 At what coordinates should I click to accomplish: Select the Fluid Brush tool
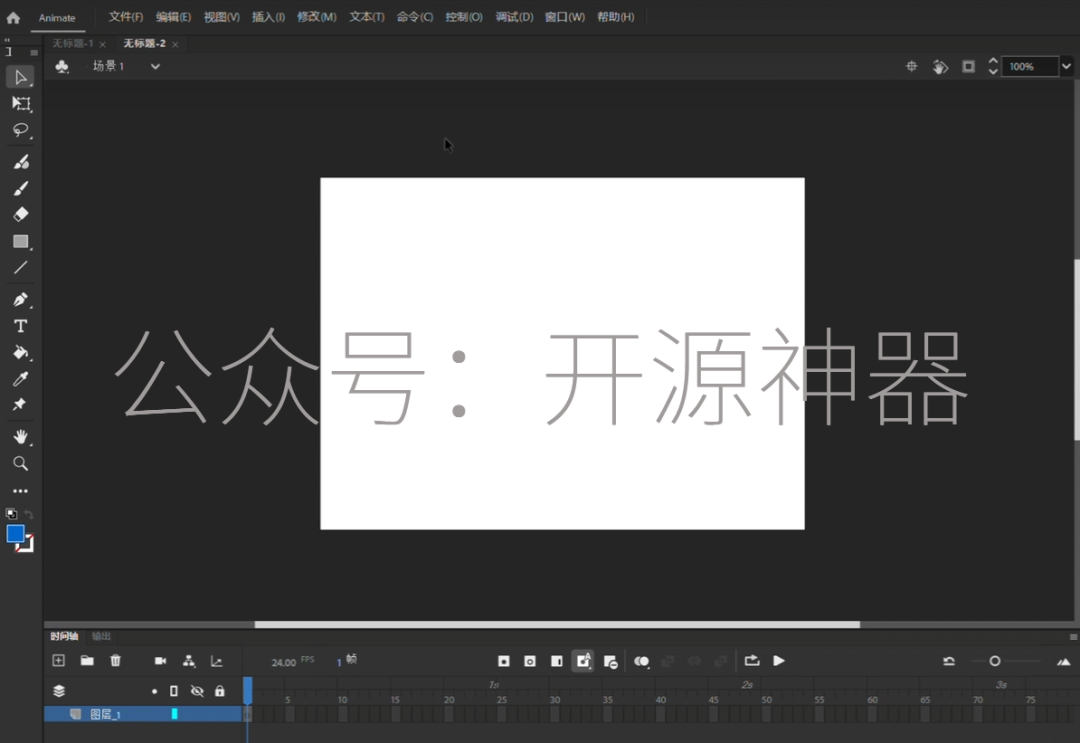pos(21,162)
